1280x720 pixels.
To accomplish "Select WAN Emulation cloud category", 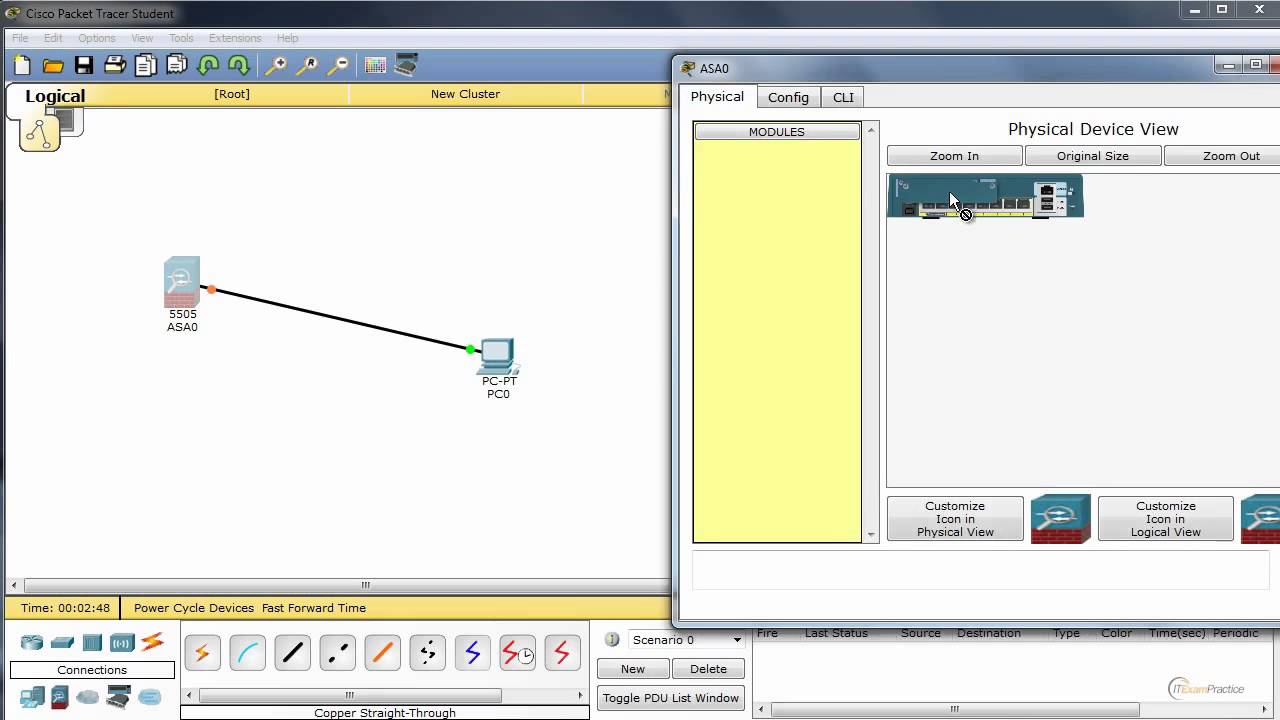I will tap(88, 696).
